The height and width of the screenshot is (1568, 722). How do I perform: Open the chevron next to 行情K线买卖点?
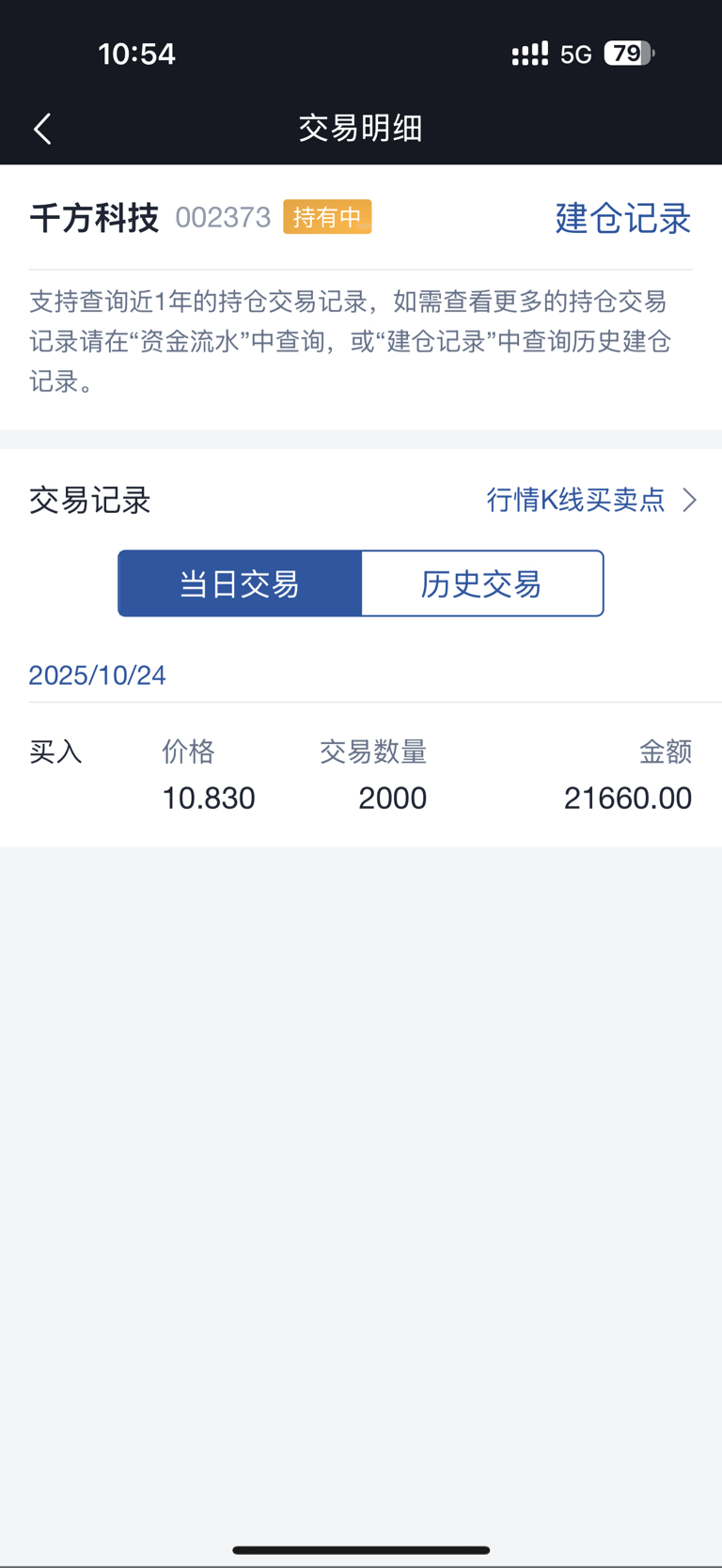click(690, 500)
